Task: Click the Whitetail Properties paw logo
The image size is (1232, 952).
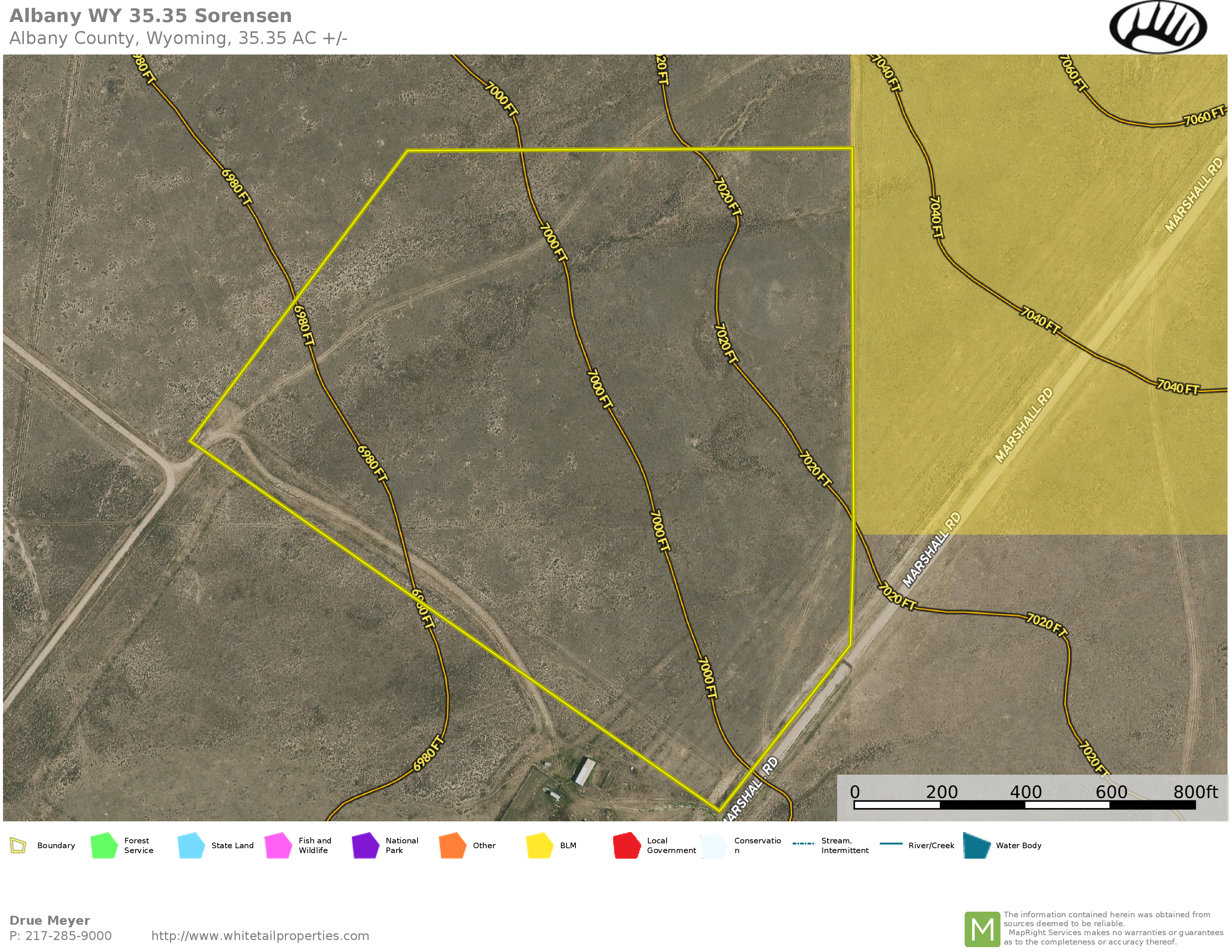Action: point(1158,27)
